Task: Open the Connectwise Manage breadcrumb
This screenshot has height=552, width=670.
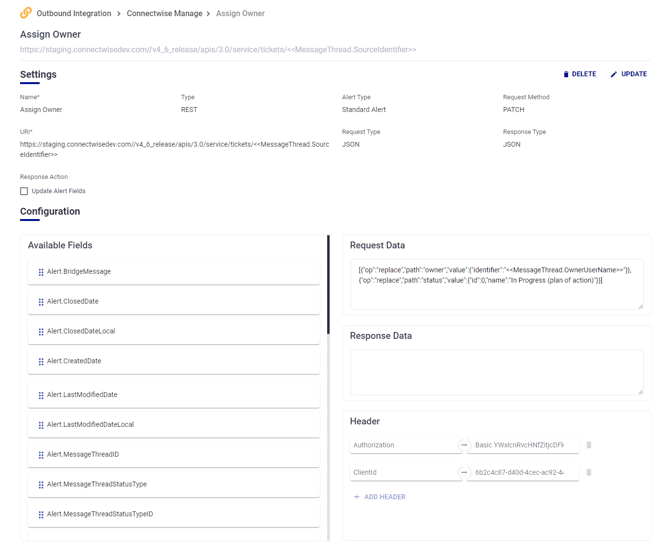Action: pyautogui.click(x=165, y=14)
